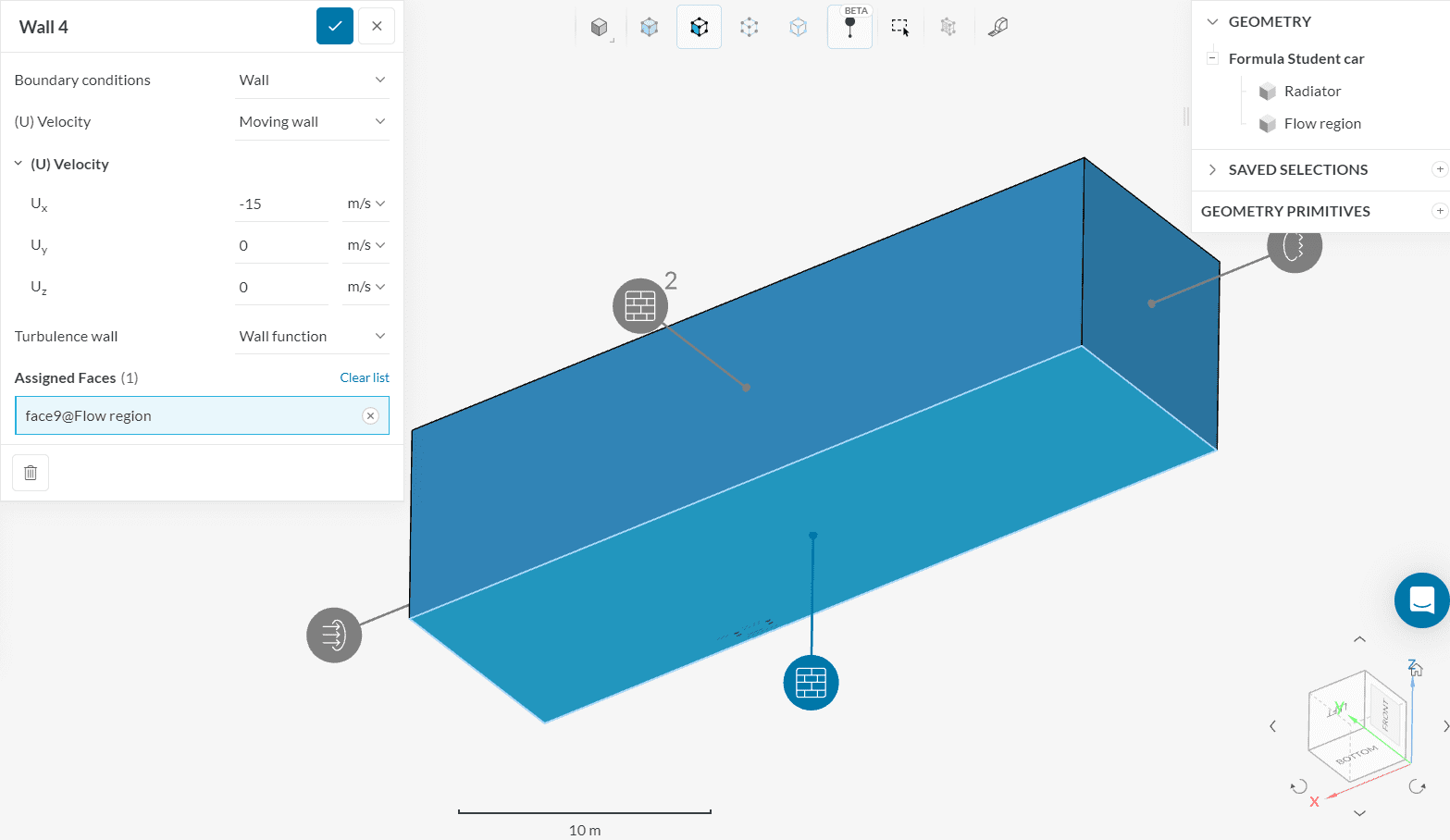This screenshot has height=840, width=1450.
Task: Toggle the BETA pin annotations button
Action: pos(849,27)
